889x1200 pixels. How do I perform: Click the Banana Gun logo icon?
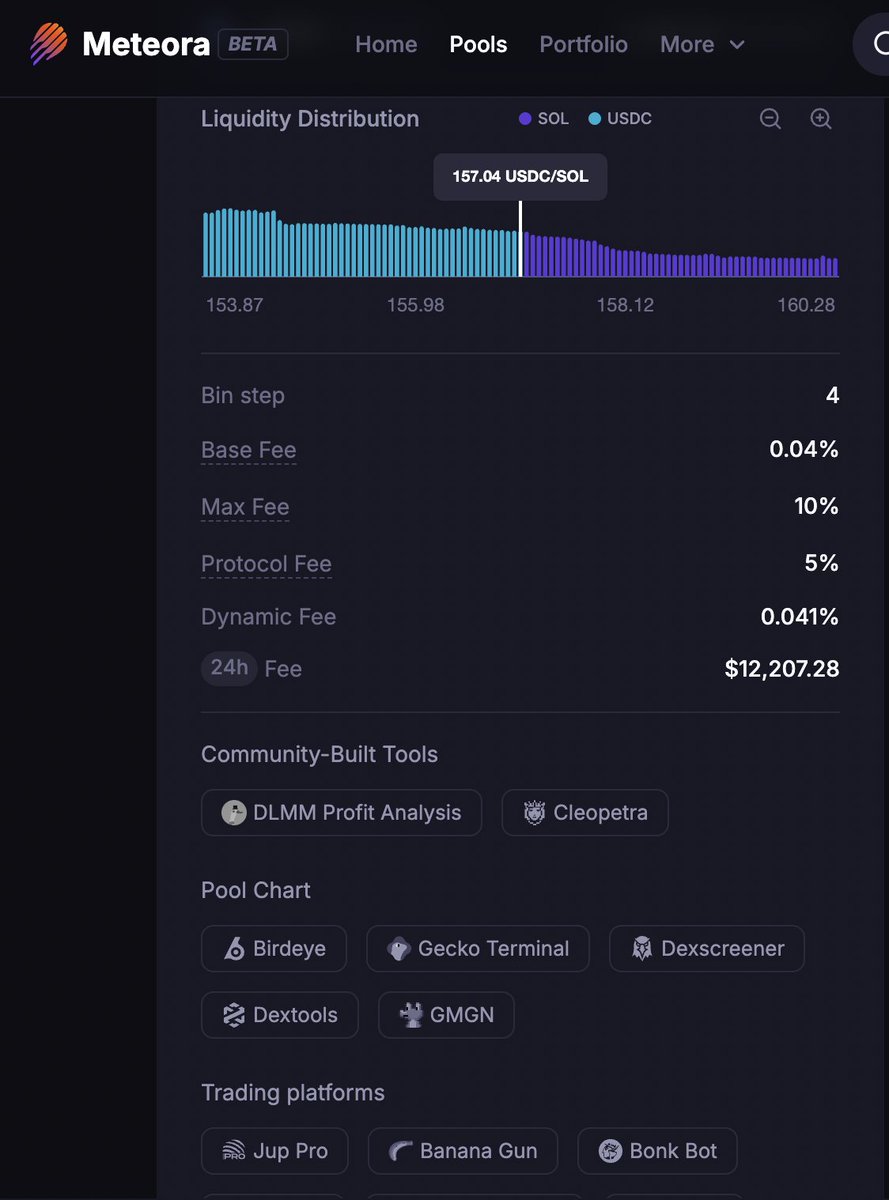click(401, 1151)
